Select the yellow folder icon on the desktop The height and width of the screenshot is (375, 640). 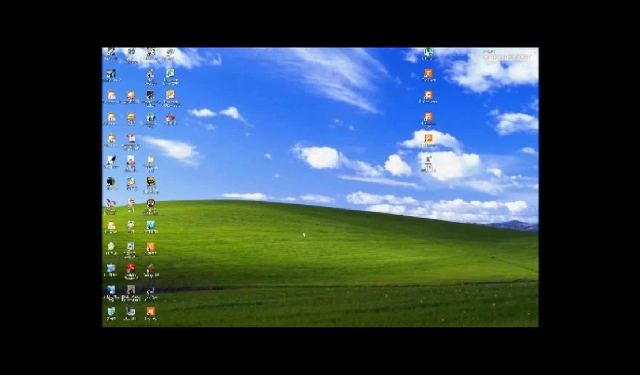pyautogui.click(x=151, y=160)
